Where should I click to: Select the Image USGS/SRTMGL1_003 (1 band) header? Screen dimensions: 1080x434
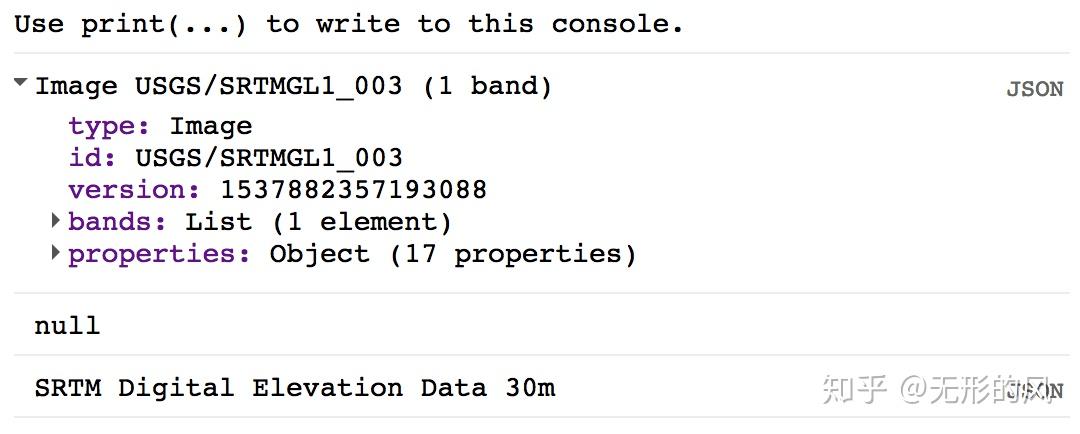click(294, 86)
